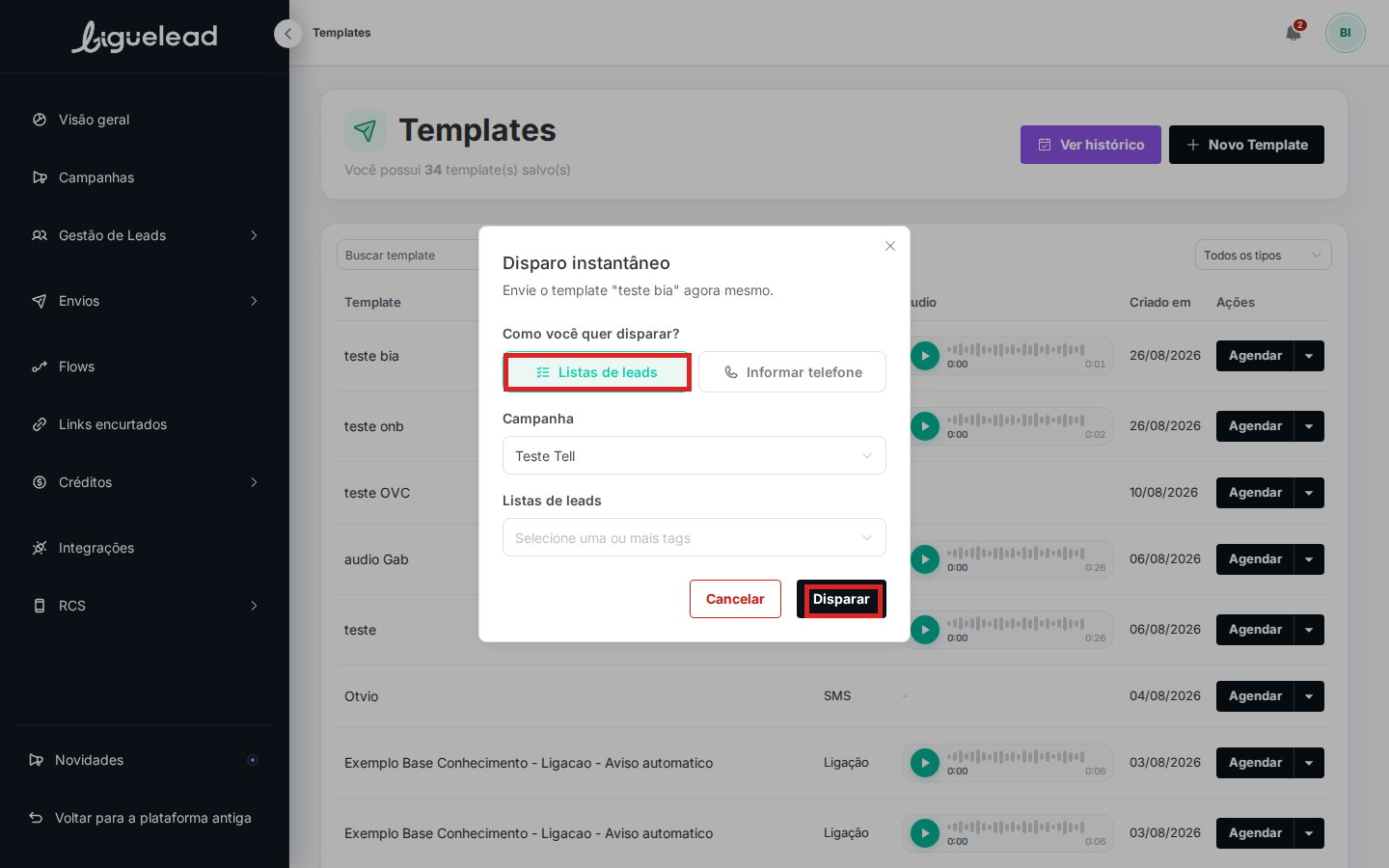Expand RCS sidebar submenu
Image resolution: width=1389 pixels, height=868 pixels.
coord(145,606)
